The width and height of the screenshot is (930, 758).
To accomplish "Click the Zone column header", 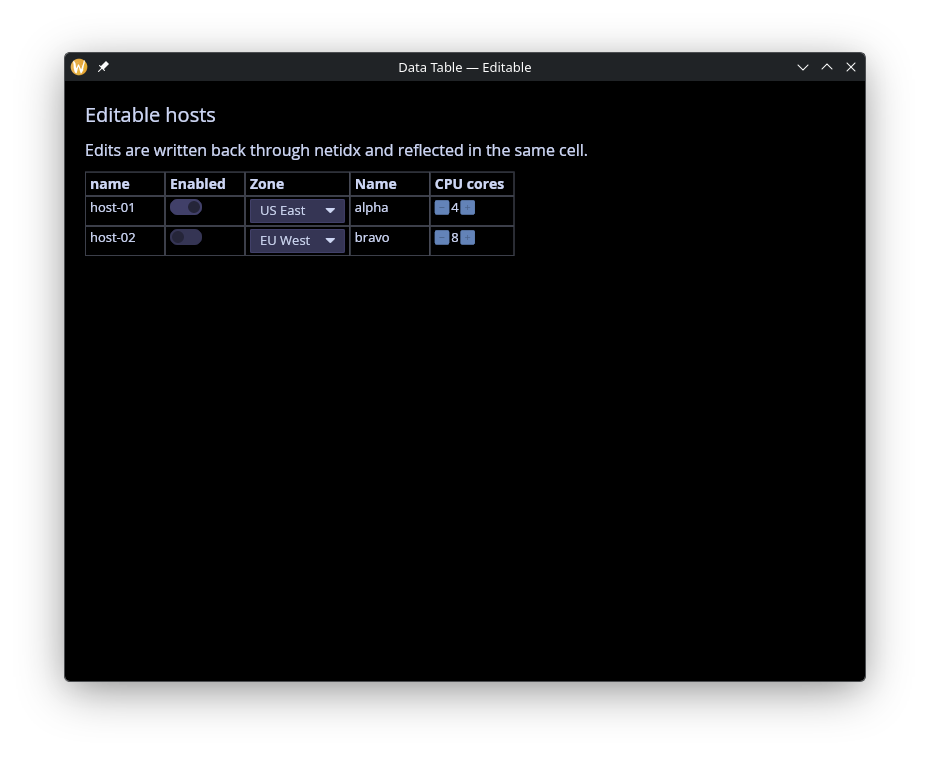I will coord(267,184).
